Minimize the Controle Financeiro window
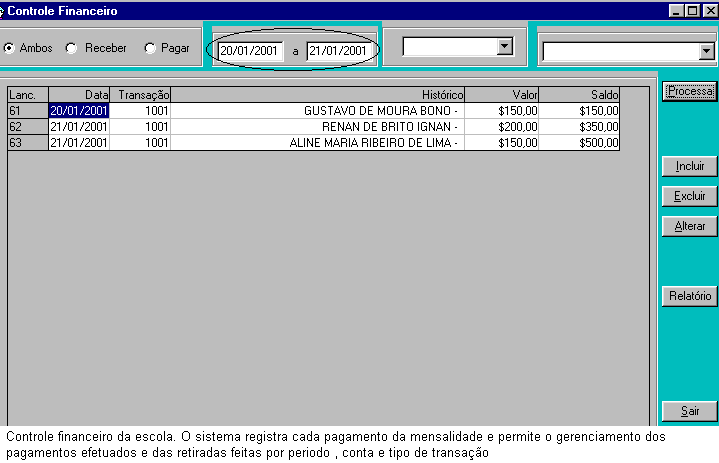Screen dimensions: 719x463 click(676, 11)
